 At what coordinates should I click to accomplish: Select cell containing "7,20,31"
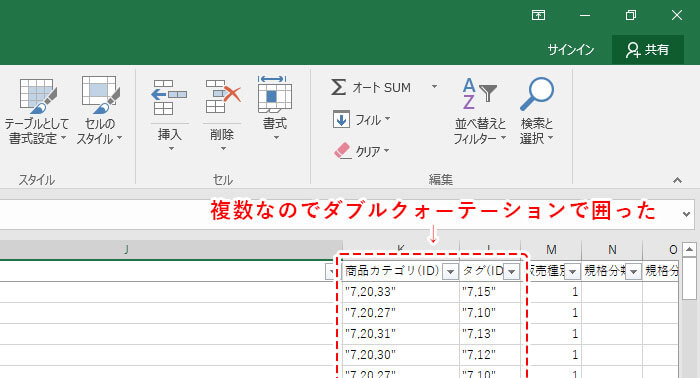coord(400,334)
